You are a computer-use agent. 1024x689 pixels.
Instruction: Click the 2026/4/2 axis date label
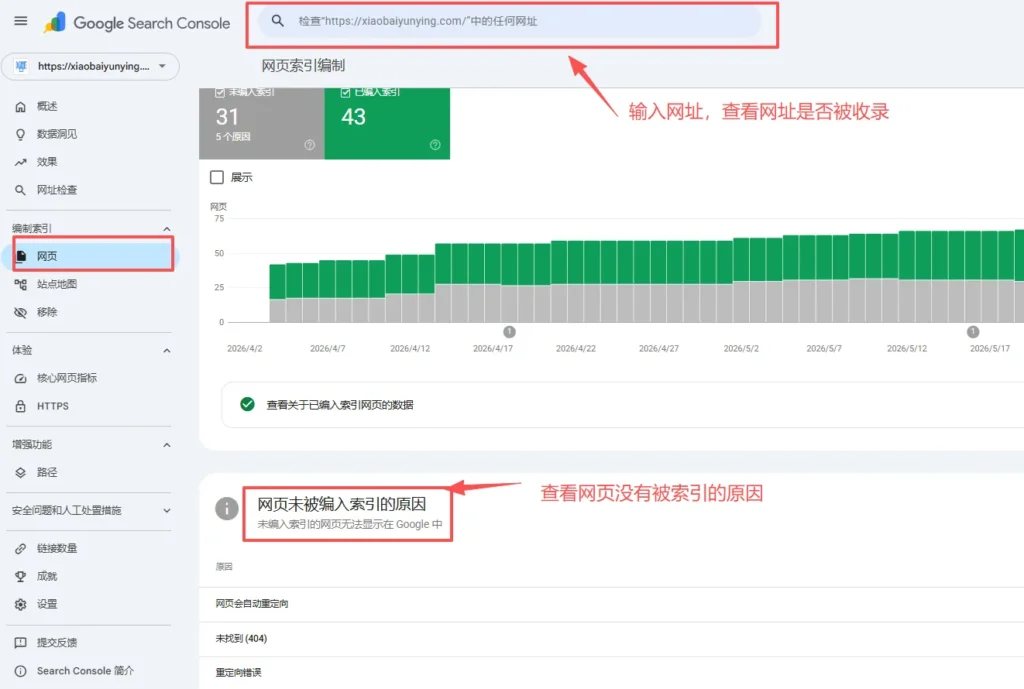[245, 349]
